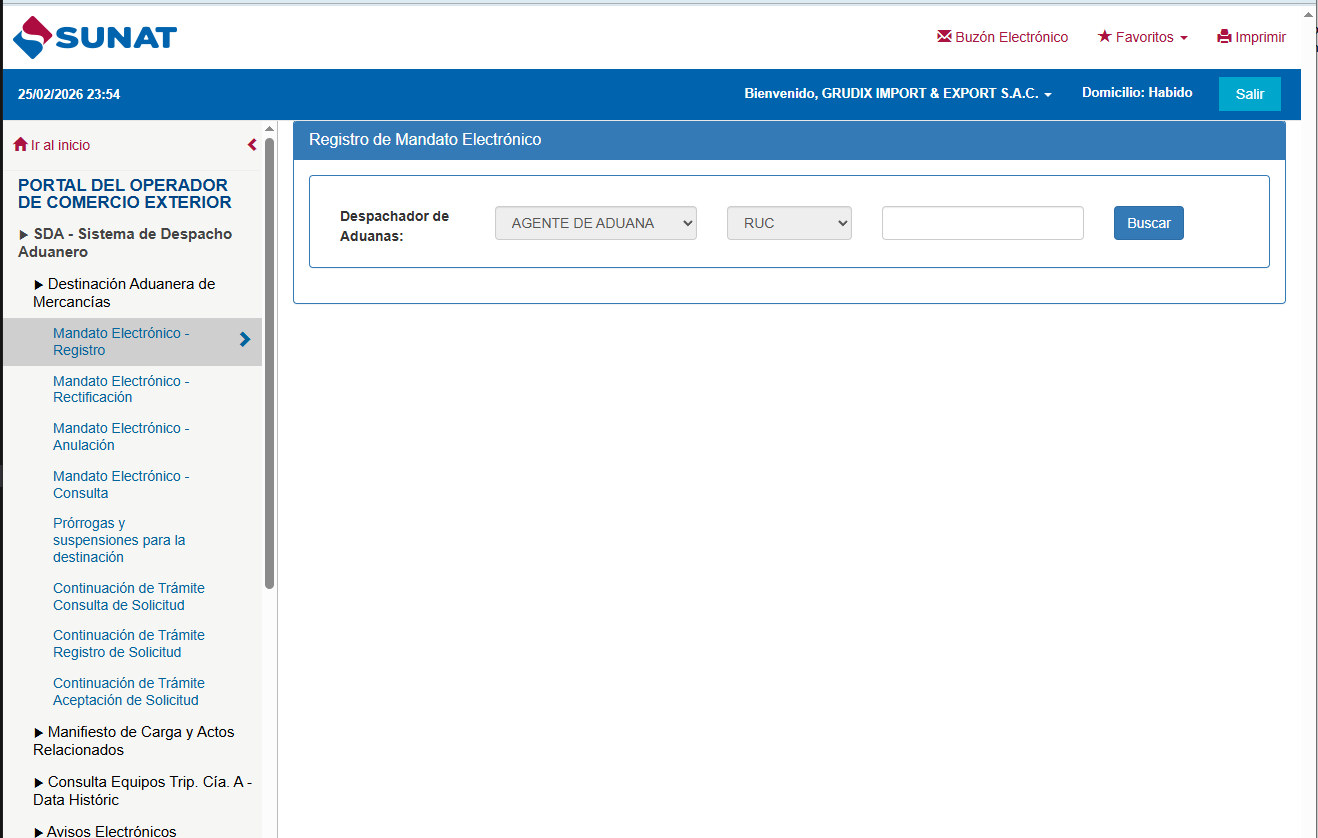1318x838 pixels.
Task: Click blue chevron beside Mandato Registro
Action: (x=245, y=340)
